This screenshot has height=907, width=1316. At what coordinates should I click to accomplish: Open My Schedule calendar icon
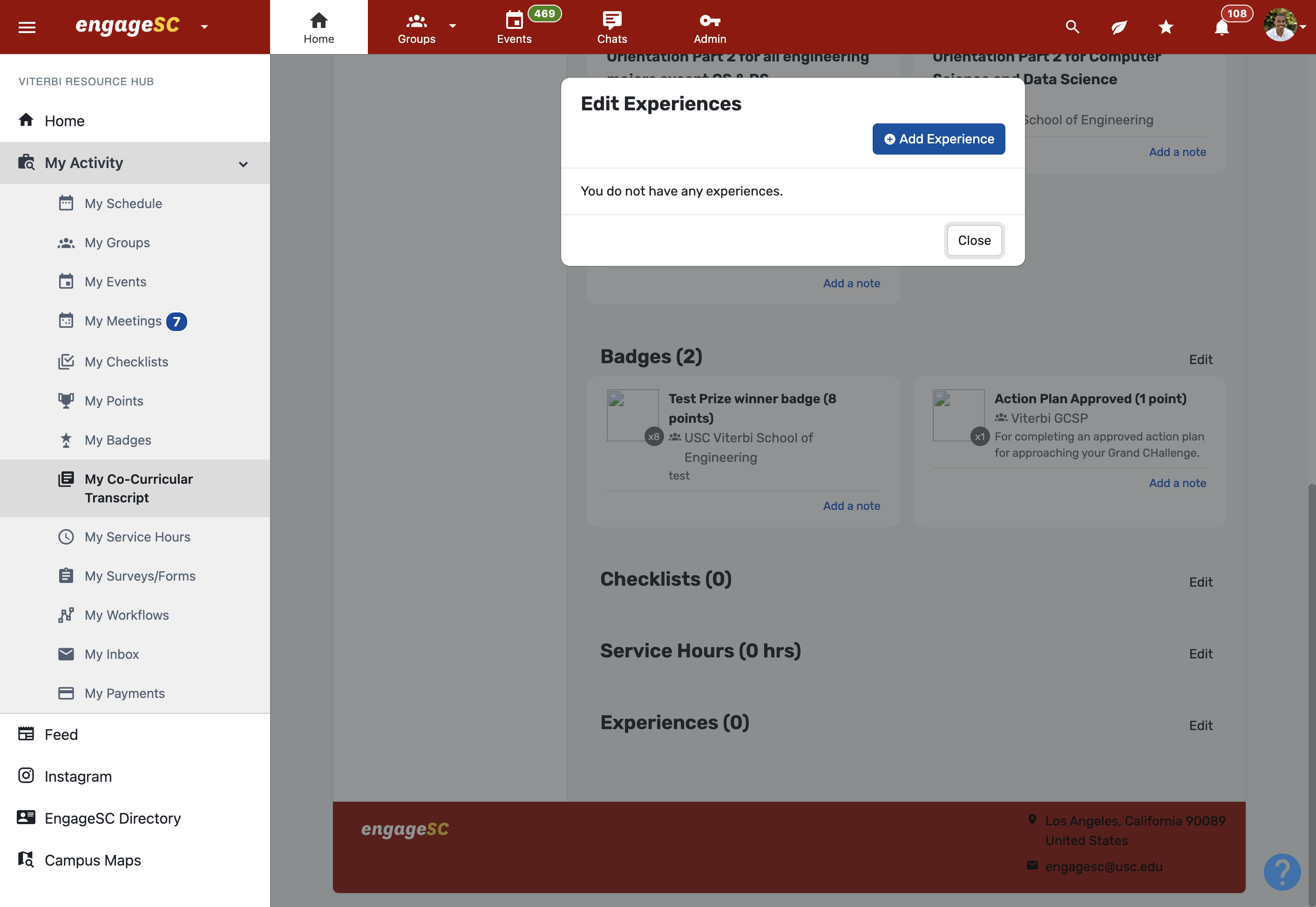[x=66, y=203]
